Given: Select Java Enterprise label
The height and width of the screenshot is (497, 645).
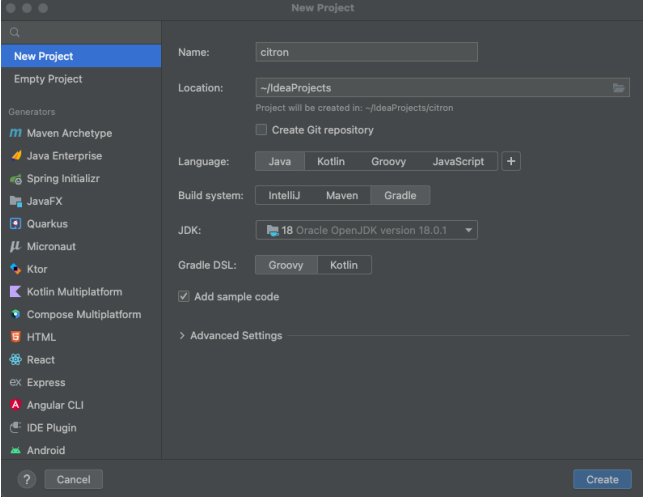Looking at the screenshot, I should pyautogui.click(x=64, y=156).
